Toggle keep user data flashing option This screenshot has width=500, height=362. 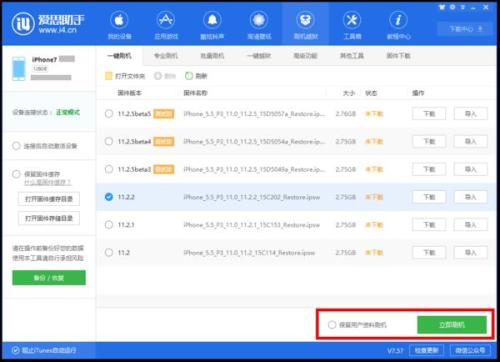point(332,325)
